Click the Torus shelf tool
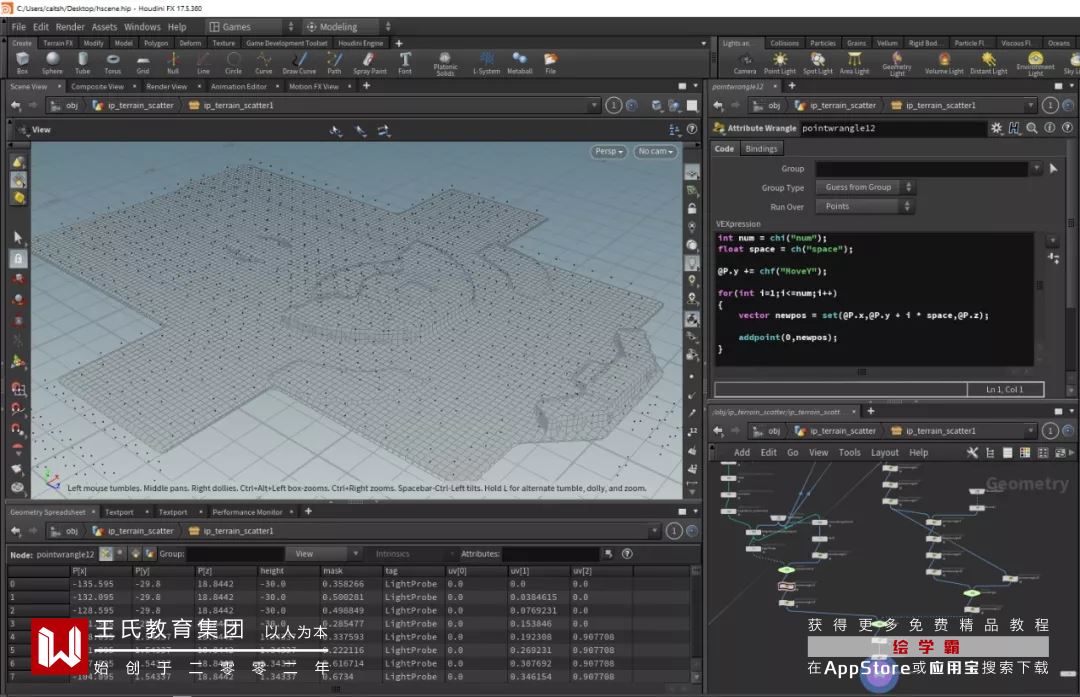Screen dimensions: 1080x697 pyautogui.click(x=113, y=63)
